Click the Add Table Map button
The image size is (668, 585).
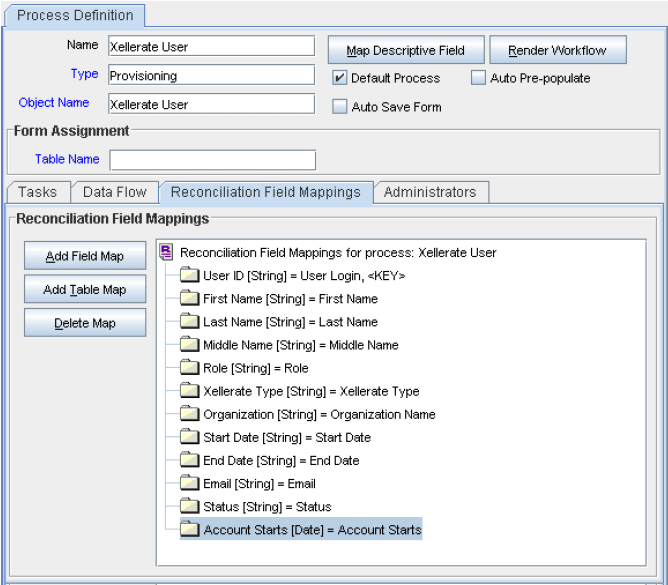pyautogui.click(x=85, y=289)
